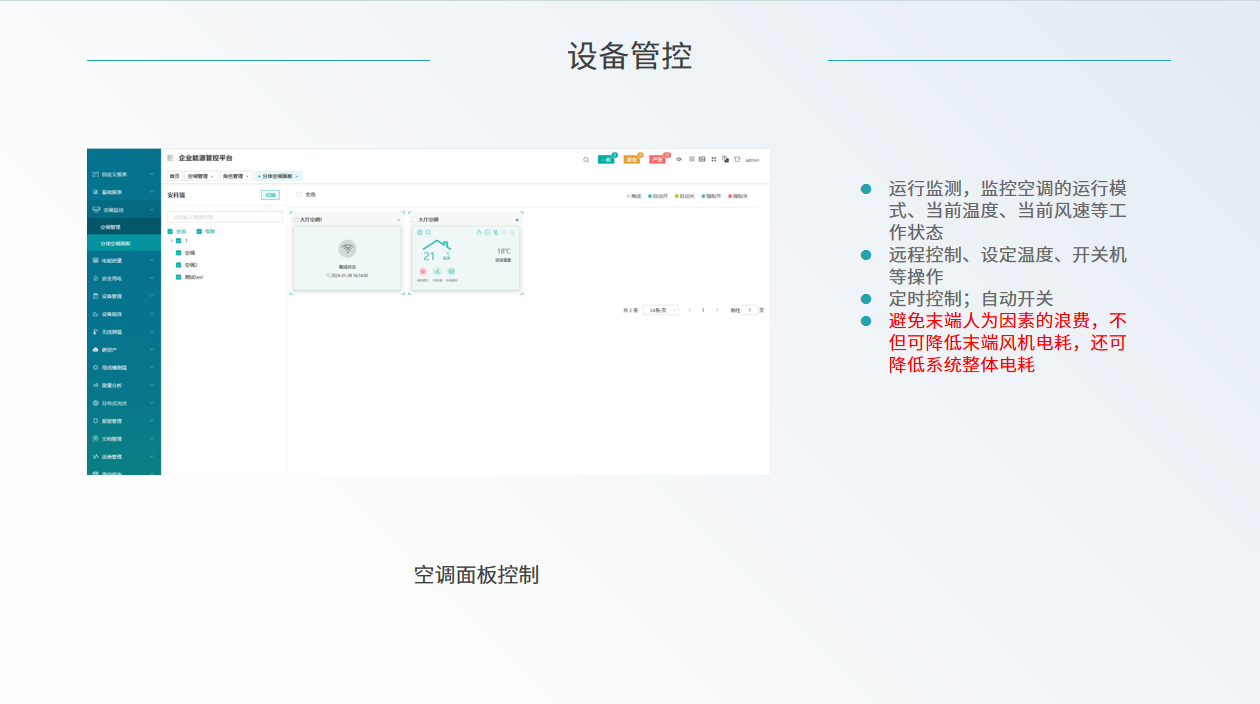Viewport: 1260px width, 704px height.
Task: Click the search magnifier icon in header
Action: tap(586, 160)
